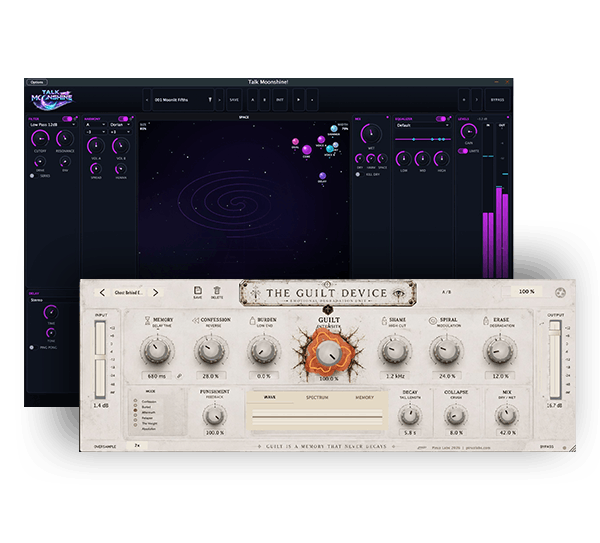The image size is (600, 543).
Task: Toggle Ping Pong switch in Delay section
Action: pos(32,347)
